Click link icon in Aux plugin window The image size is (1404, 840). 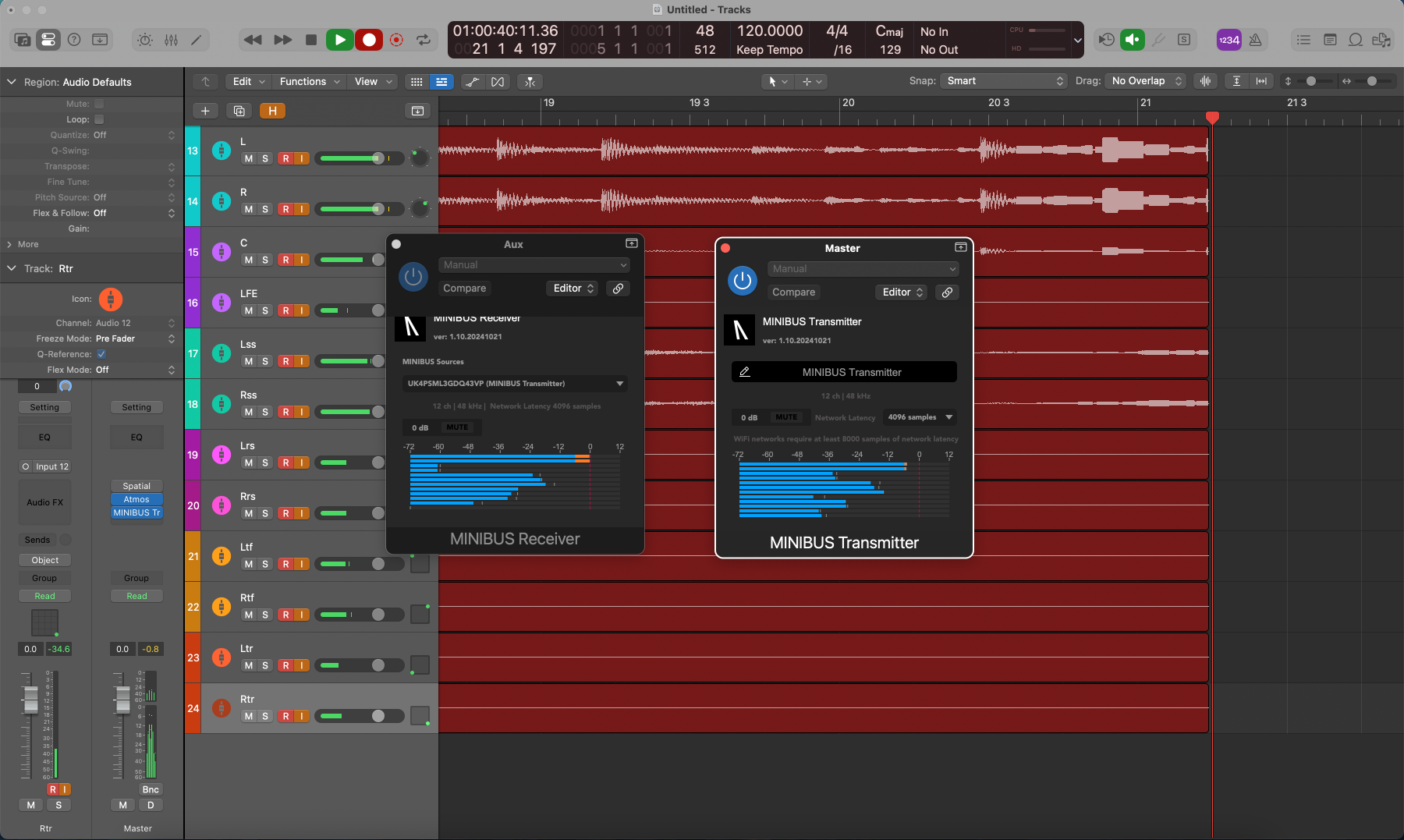(x=618, y=288)
